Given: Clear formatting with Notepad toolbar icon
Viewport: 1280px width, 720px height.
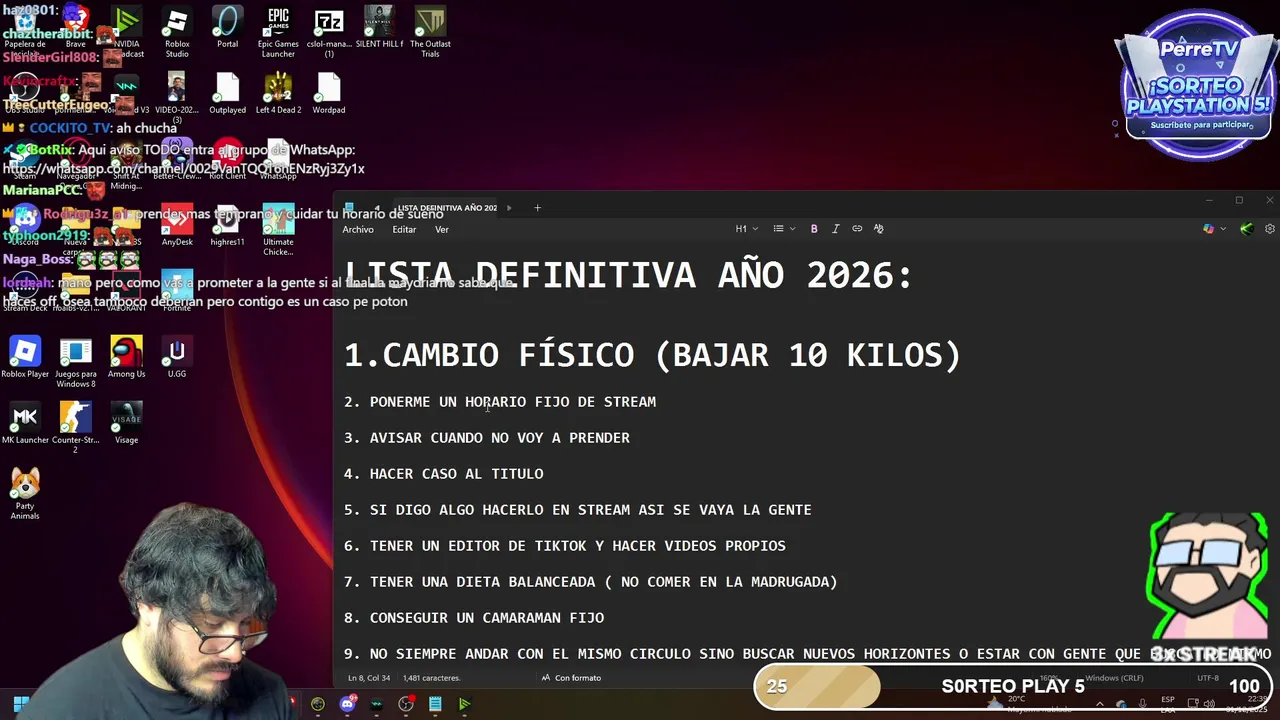Looking at the screenshot, I should click(879, 229).
